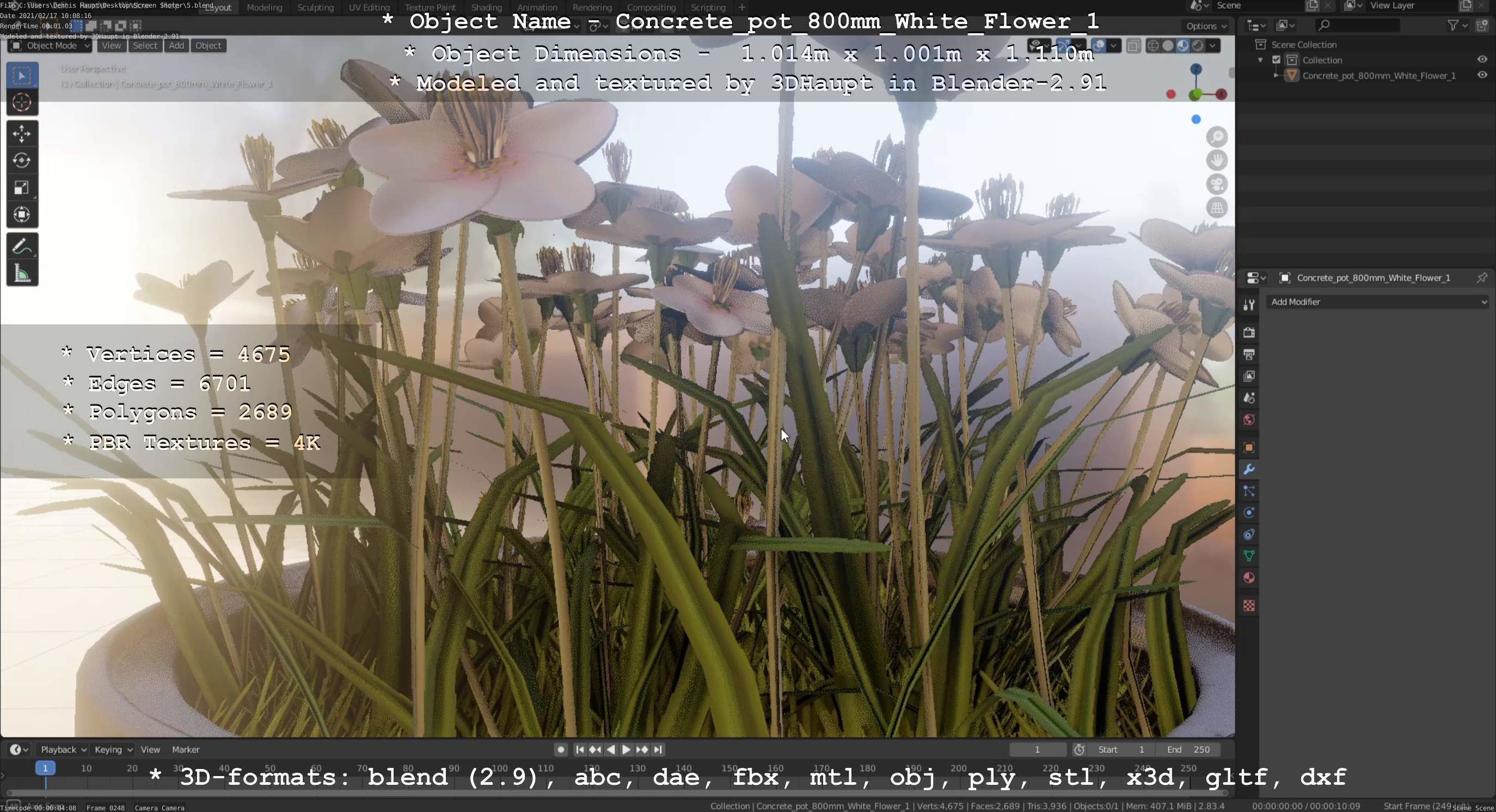
Task: Activate the Annotate pencil tool
Action: tap(21, 247)
